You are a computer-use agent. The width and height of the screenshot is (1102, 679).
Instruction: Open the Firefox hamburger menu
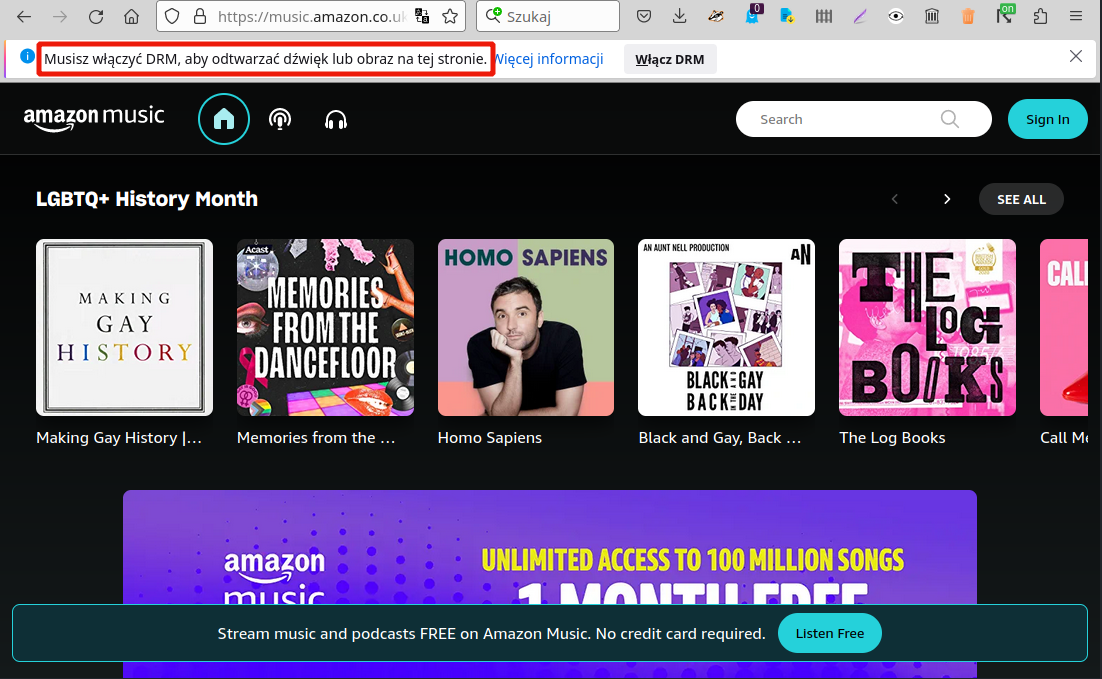[x=1075, y=16]
